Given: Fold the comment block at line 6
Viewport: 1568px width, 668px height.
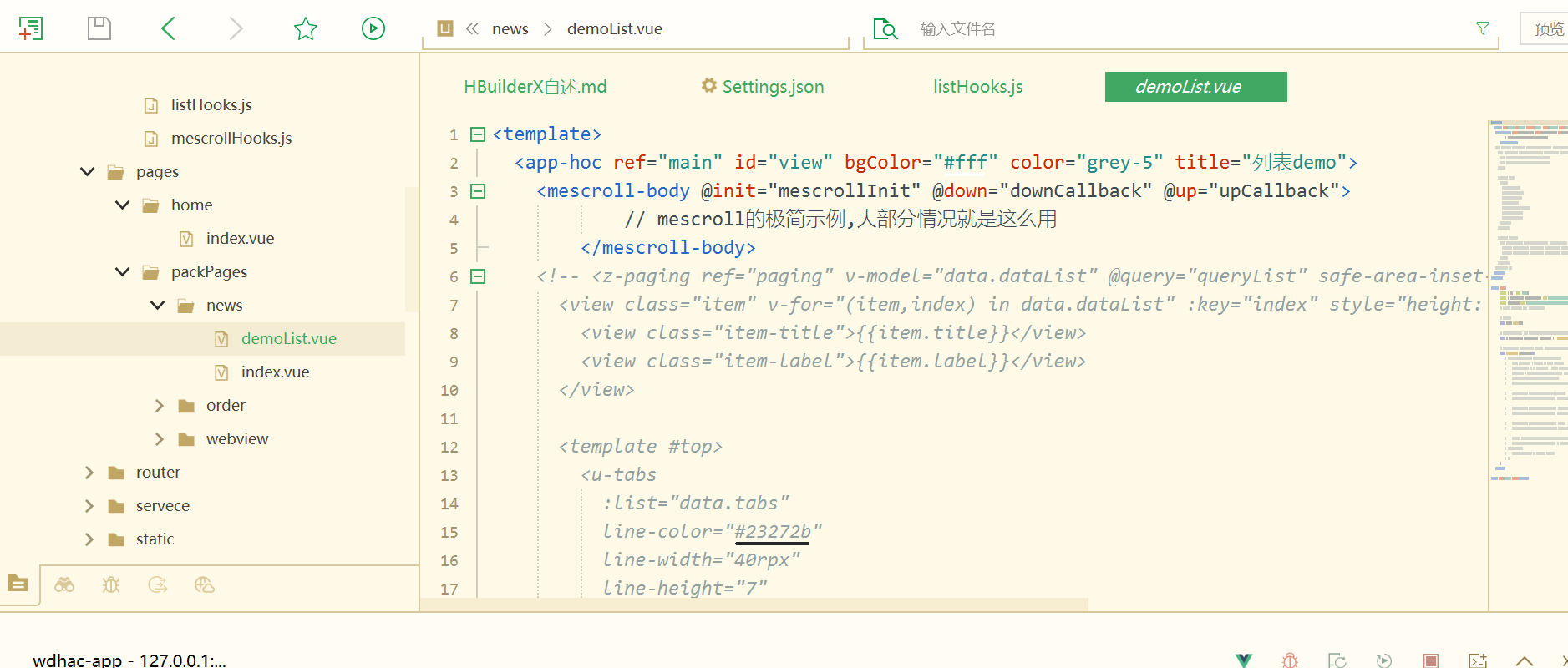Looking at the screenshot, I should point(478,276).
